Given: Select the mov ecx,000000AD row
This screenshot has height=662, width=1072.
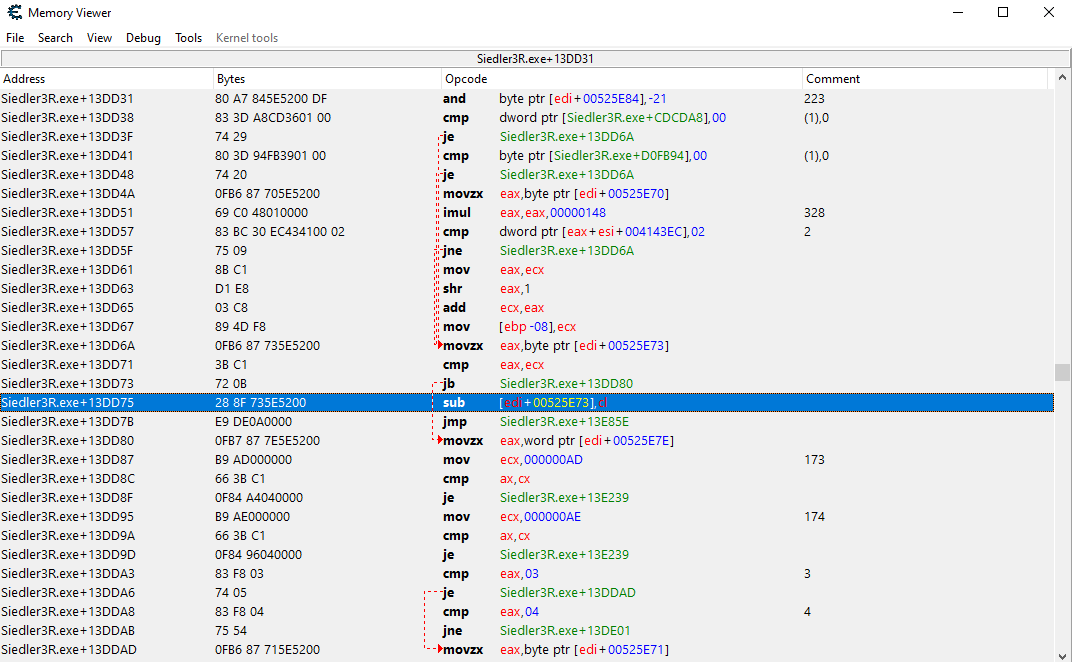Looking at the screenshot, I should coord(526,460).
